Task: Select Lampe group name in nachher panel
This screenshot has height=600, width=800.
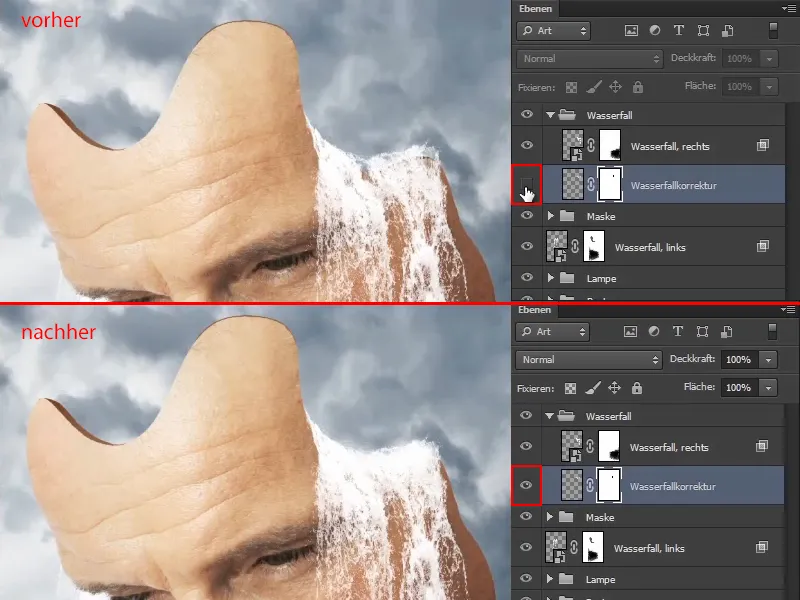Action: pos(601,580)
